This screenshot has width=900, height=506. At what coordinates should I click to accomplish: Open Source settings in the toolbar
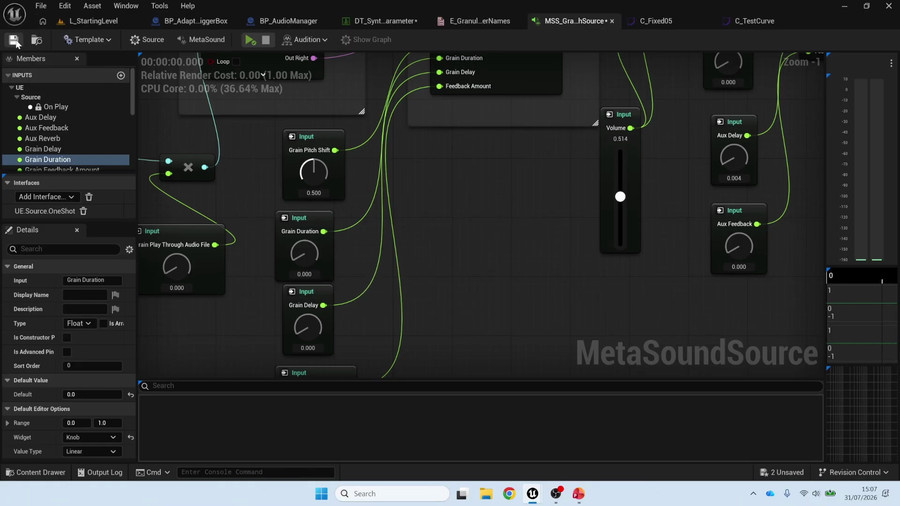(147, 40)
